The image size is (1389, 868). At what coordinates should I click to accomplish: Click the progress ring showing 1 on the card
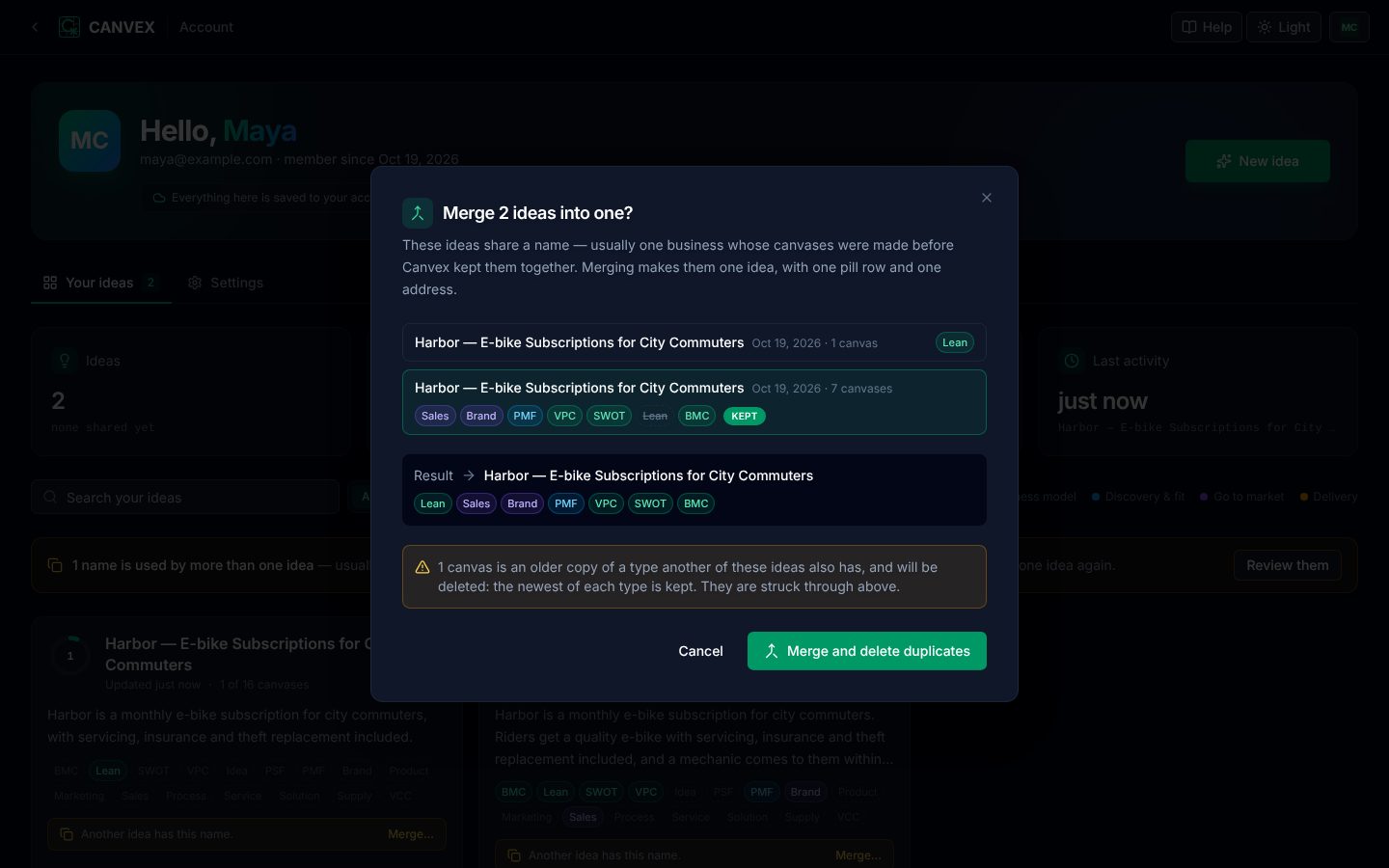[69, 656]
